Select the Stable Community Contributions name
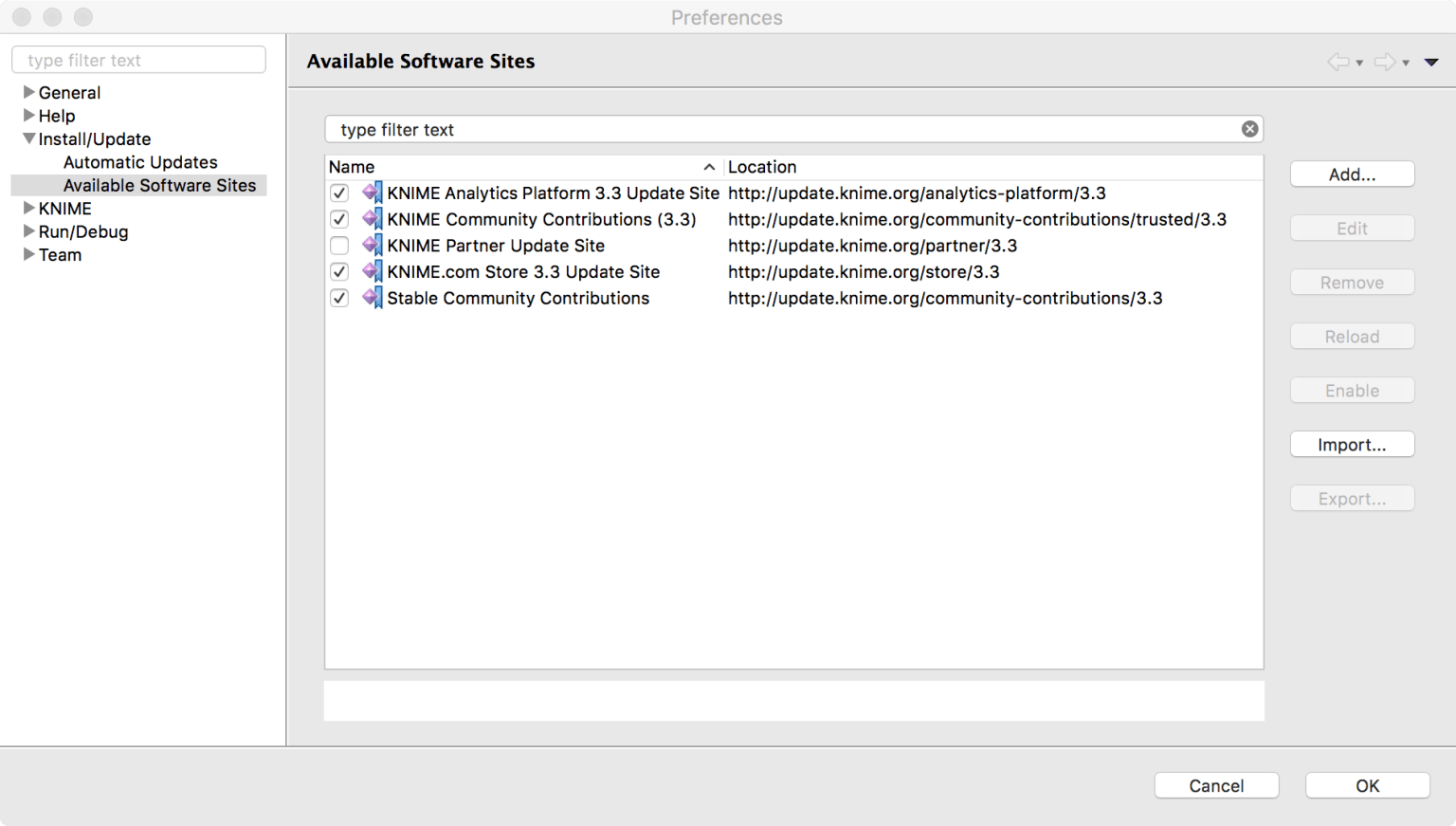1456x826 pixels. (x=519, y=299)
